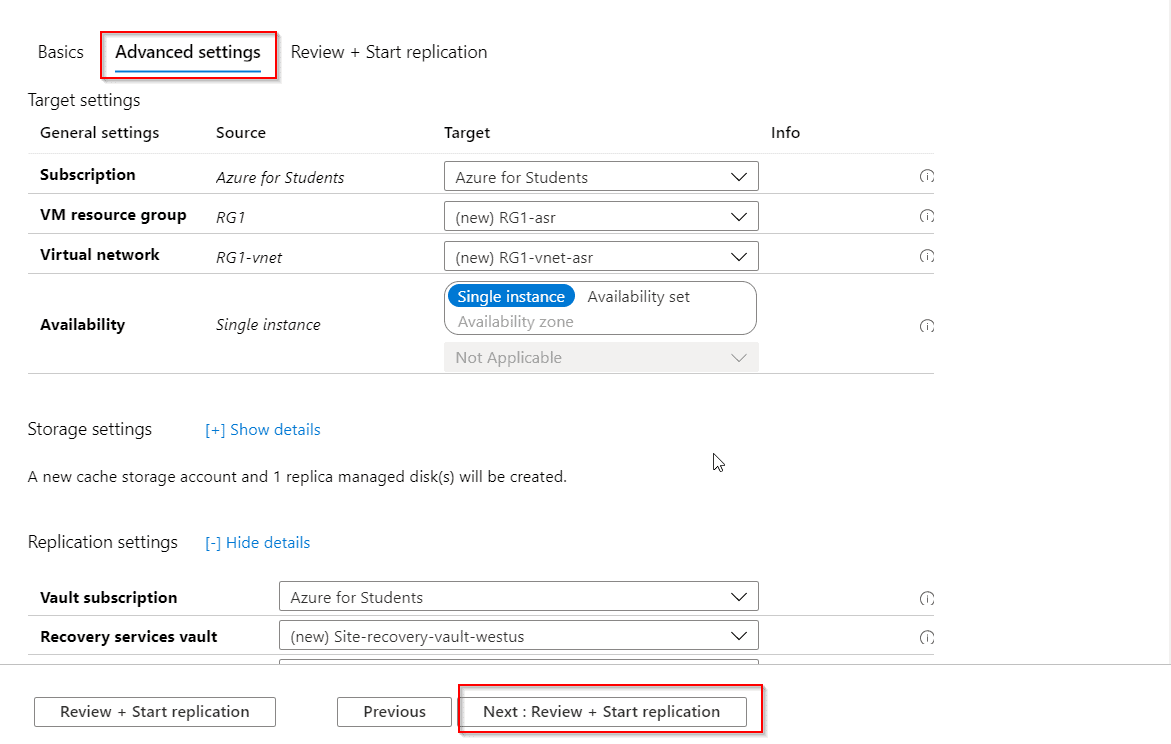Click info icon for Virtual network row
The image size is (1171, 744).
pos(926,256)
